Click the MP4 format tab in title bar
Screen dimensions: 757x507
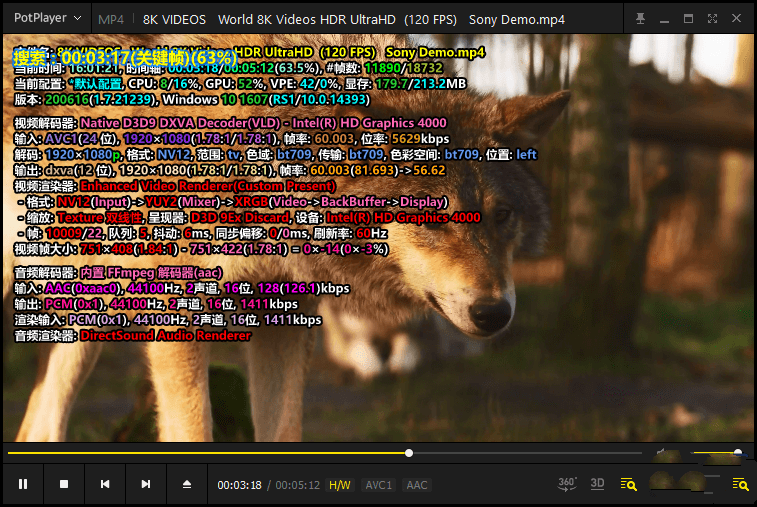point(111,19)
